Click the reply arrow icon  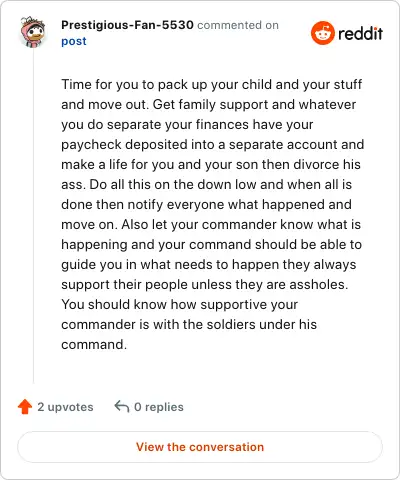coord(121,406)
